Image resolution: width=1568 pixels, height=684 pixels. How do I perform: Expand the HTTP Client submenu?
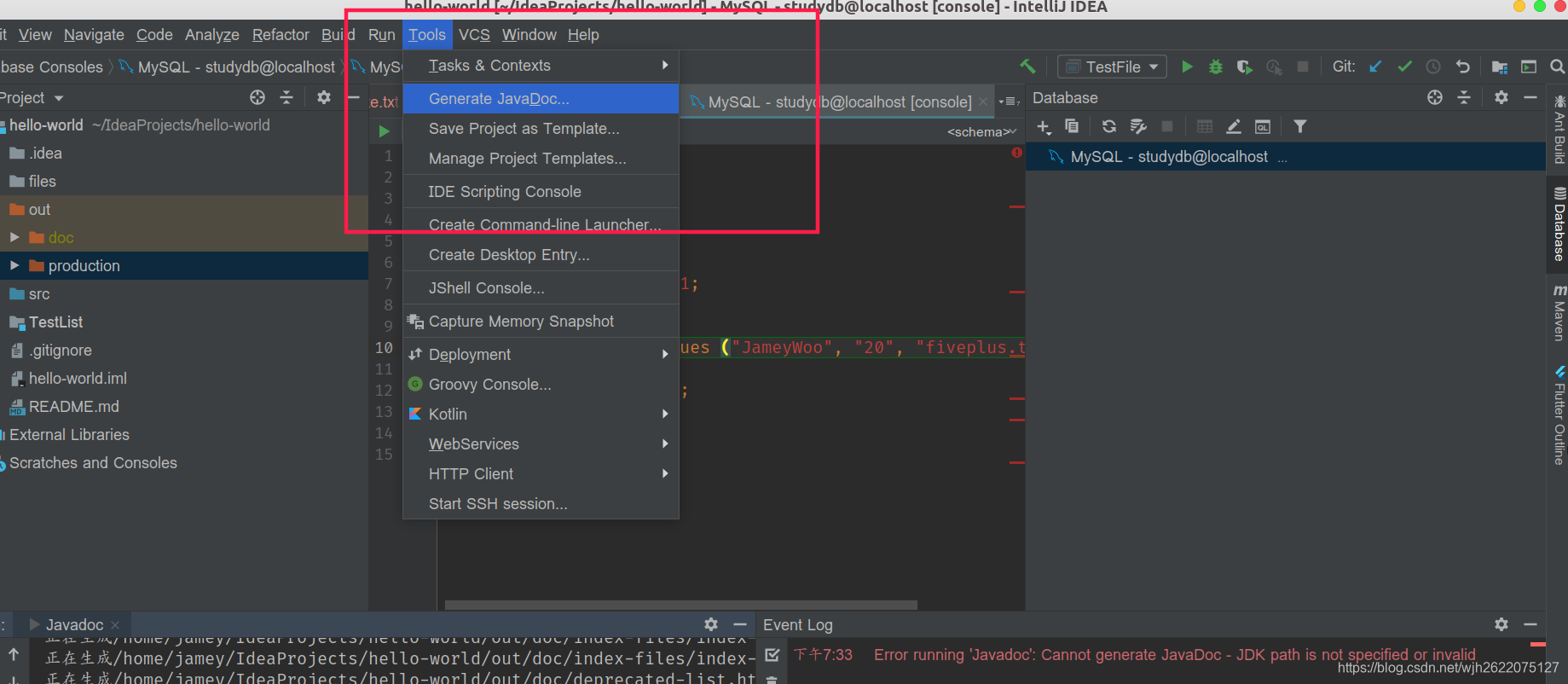click(541, 473)
